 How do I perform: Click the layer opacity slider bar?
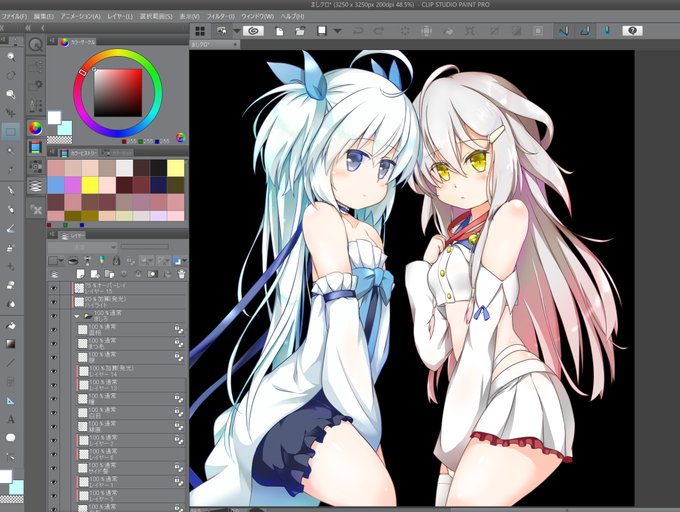[144, 247]
